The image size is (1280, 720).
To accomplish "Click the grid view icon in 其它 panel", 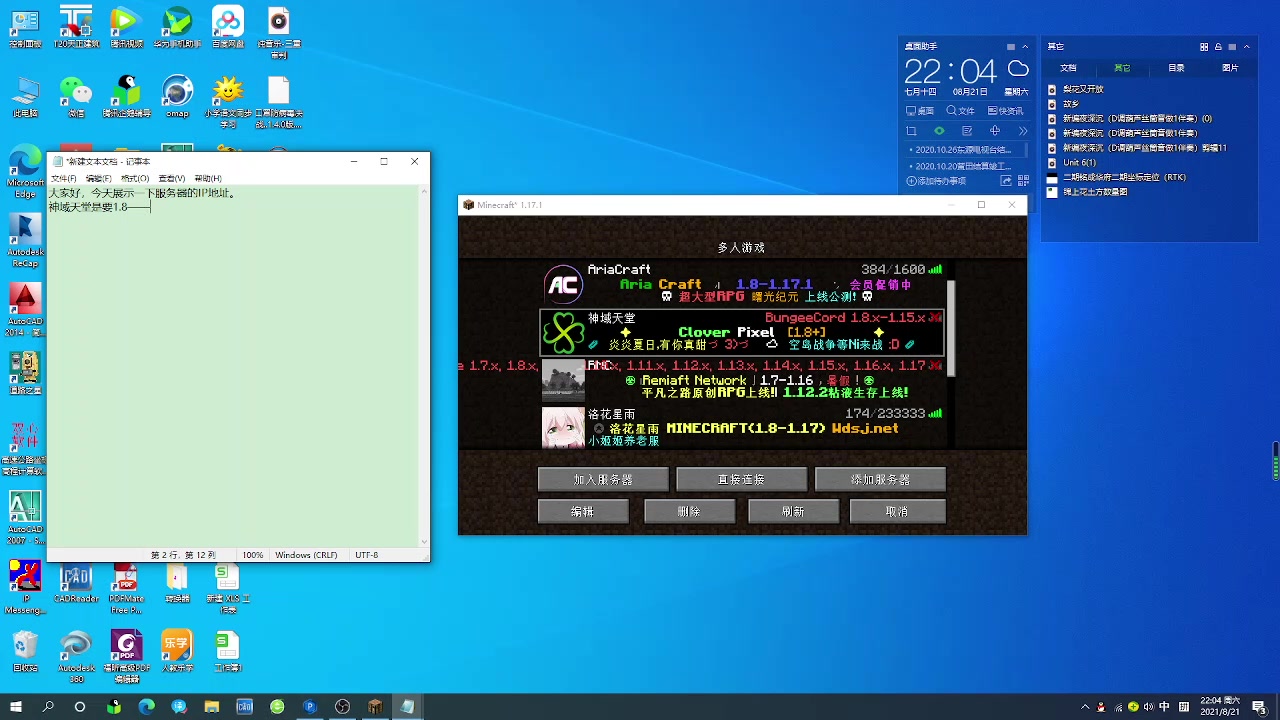I will tap(1204, 47).
